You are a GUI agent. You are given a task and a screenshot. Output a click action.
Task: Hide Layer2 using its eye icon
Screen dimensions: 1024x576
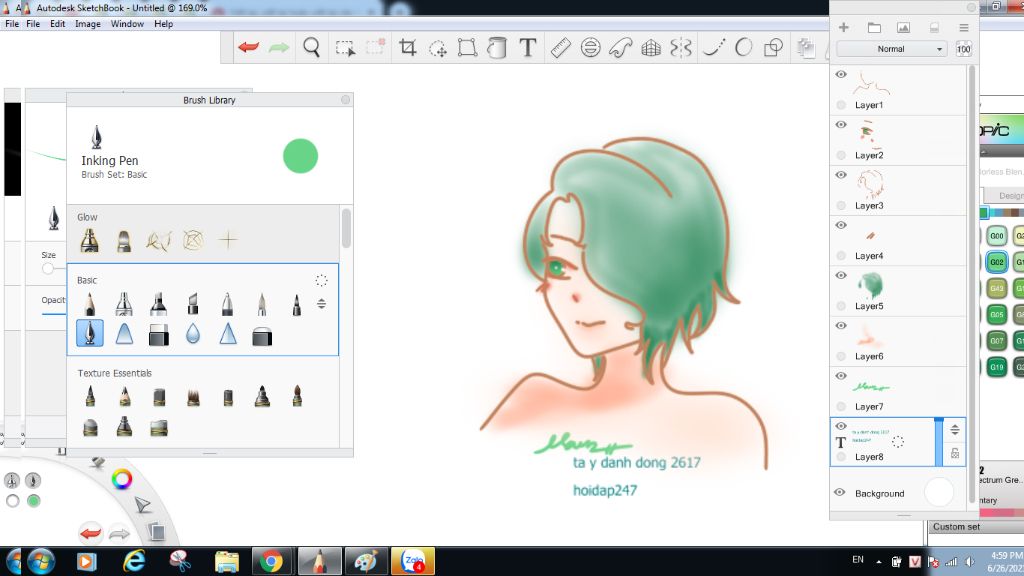tap(841, 125)
